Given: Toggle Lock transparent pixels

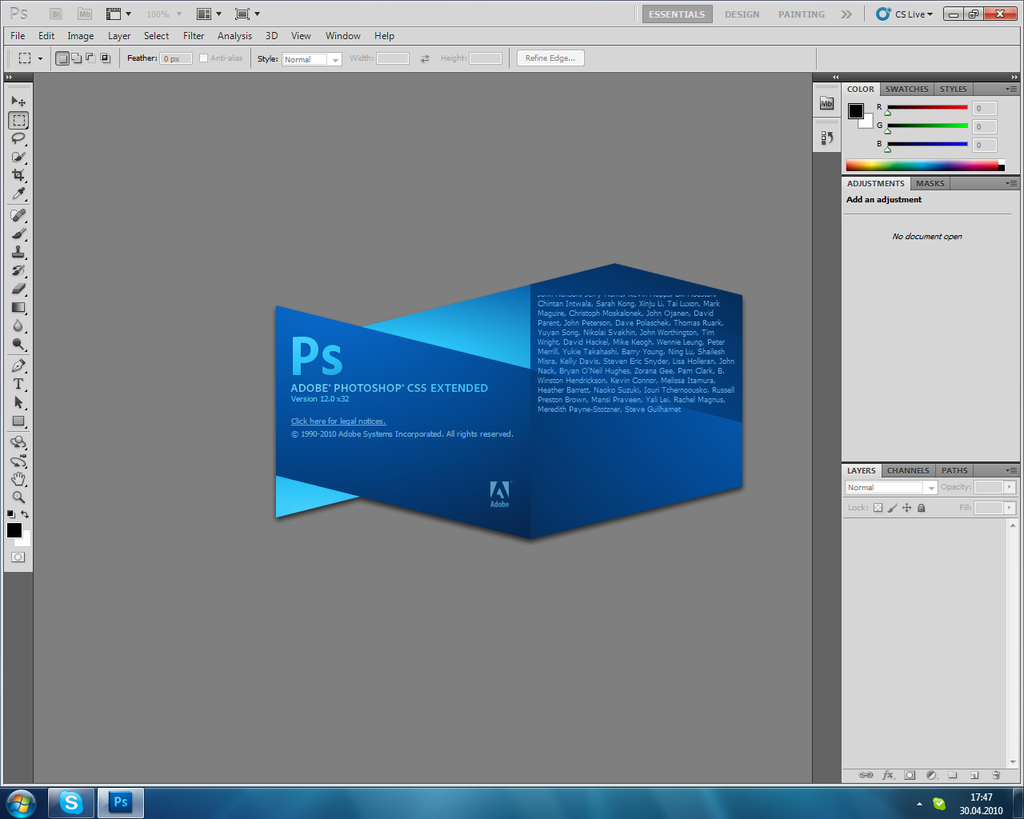Looking at the screenshot, I should 878,507.
